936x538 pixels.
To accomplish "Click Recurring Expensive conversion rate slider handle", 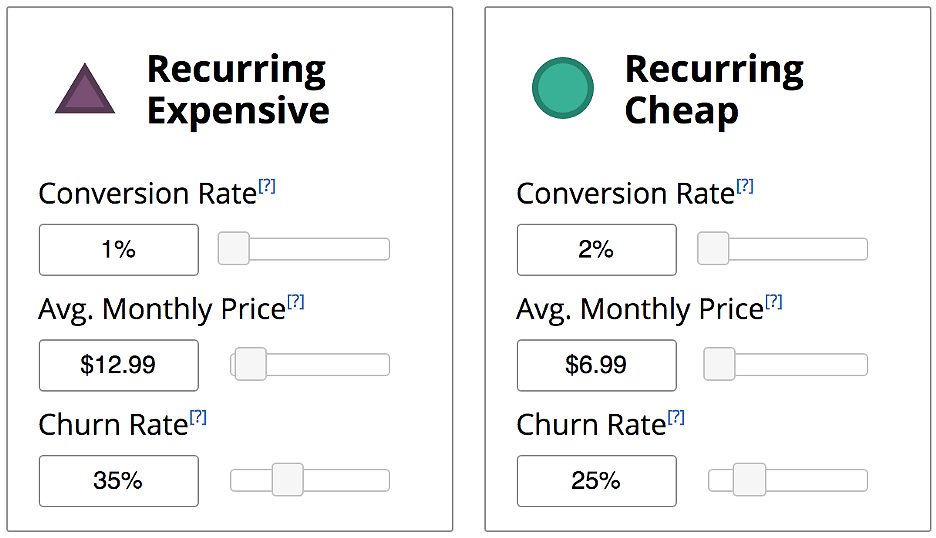I will pos(233,248).
